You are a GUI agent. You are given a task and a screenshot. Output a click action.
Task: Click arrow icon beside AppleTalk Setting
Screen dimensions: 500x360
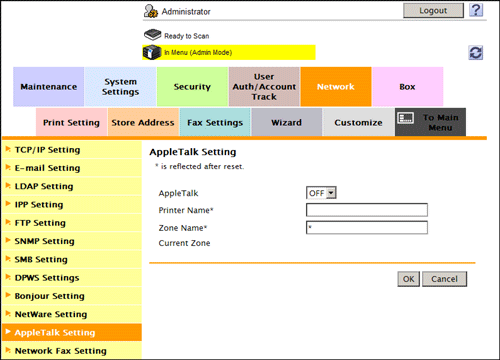tap(8, 332)
